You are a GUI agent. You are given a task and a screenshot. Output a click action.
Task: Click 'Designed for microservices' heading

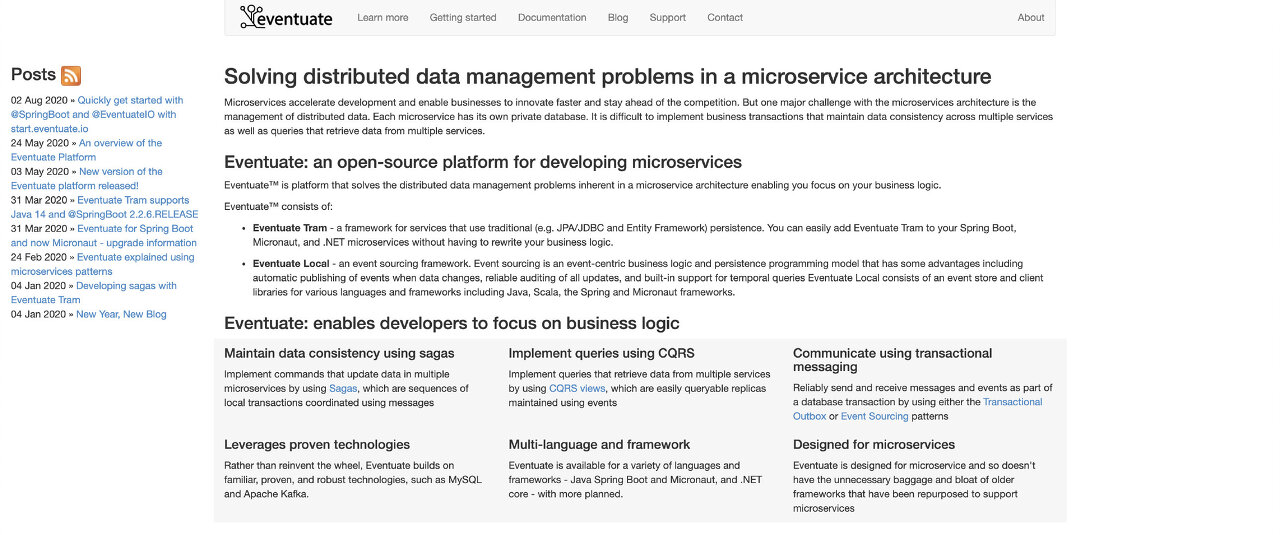coord(874,444)
